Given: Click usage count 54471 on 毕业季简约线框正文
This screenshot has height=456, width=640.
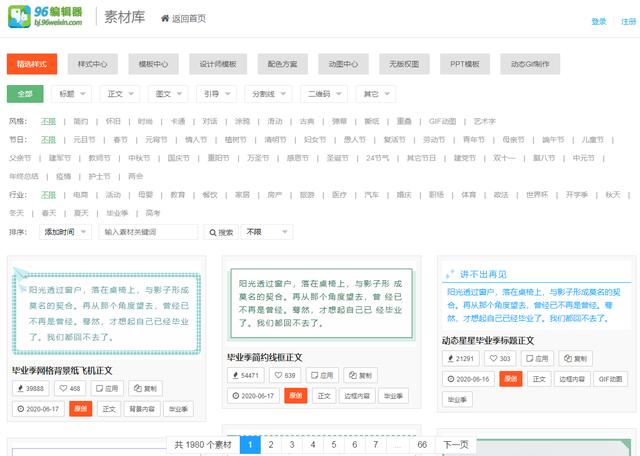Looking at the screenshot, I should (246, 375).
